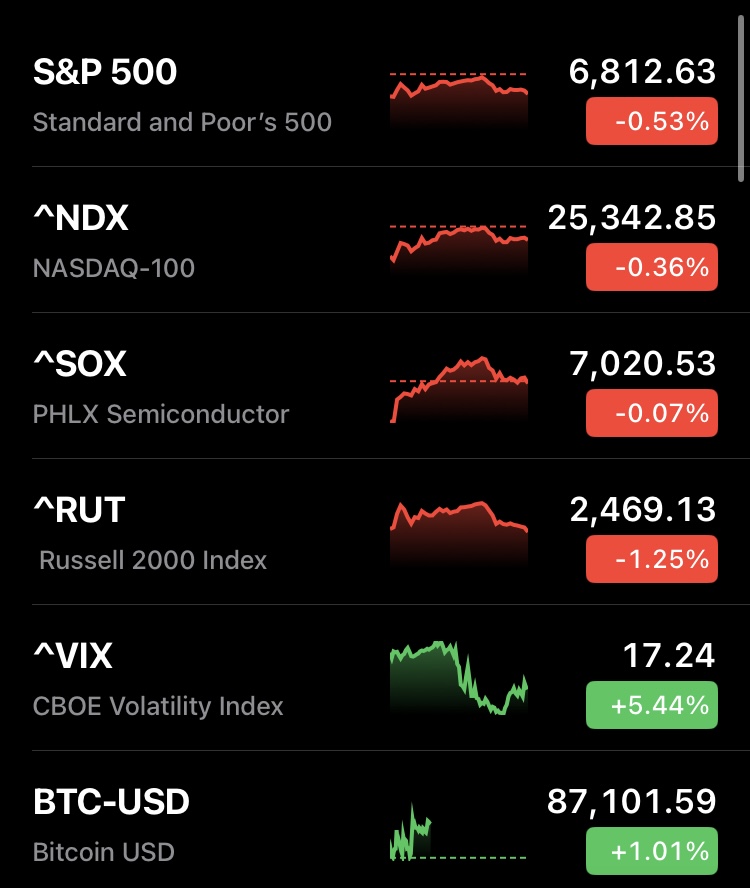Toggle the Bitcoin +1.01% change badge
This screenshot has height=888, width=750.
[651, 852]
